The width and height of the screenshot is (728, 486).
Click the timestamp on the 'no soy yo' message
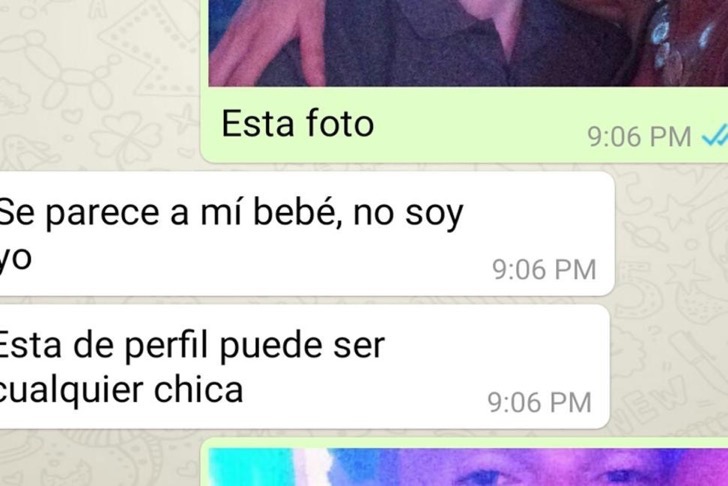(x=544, y=270)
